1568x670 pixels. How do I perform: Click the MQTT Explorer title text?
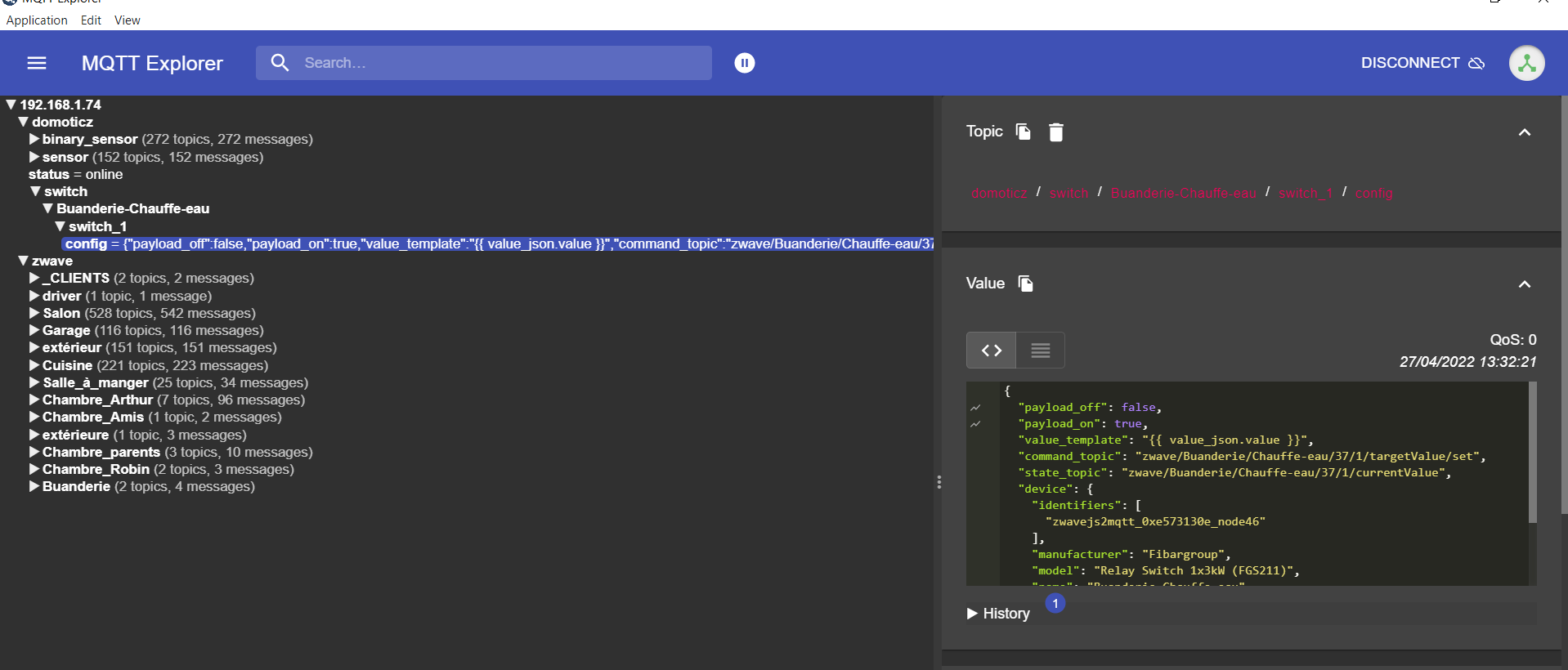(x=152, y=63)
